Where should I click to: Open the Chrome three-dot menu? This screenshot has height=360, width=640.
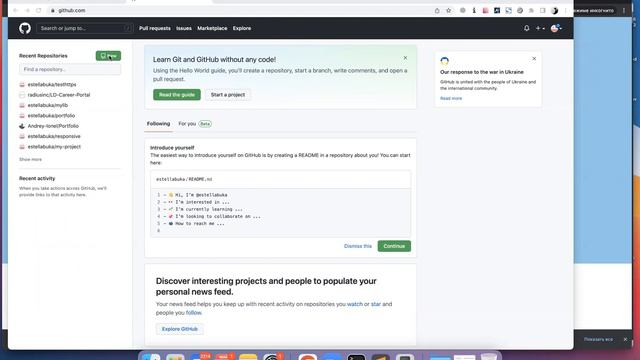(x=566, y=11)
